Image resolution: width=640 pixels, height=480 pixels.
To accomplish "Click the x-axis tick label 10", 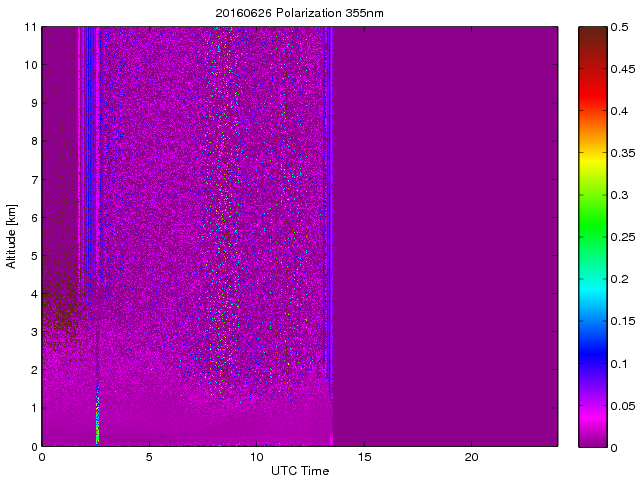I will 257,457.
